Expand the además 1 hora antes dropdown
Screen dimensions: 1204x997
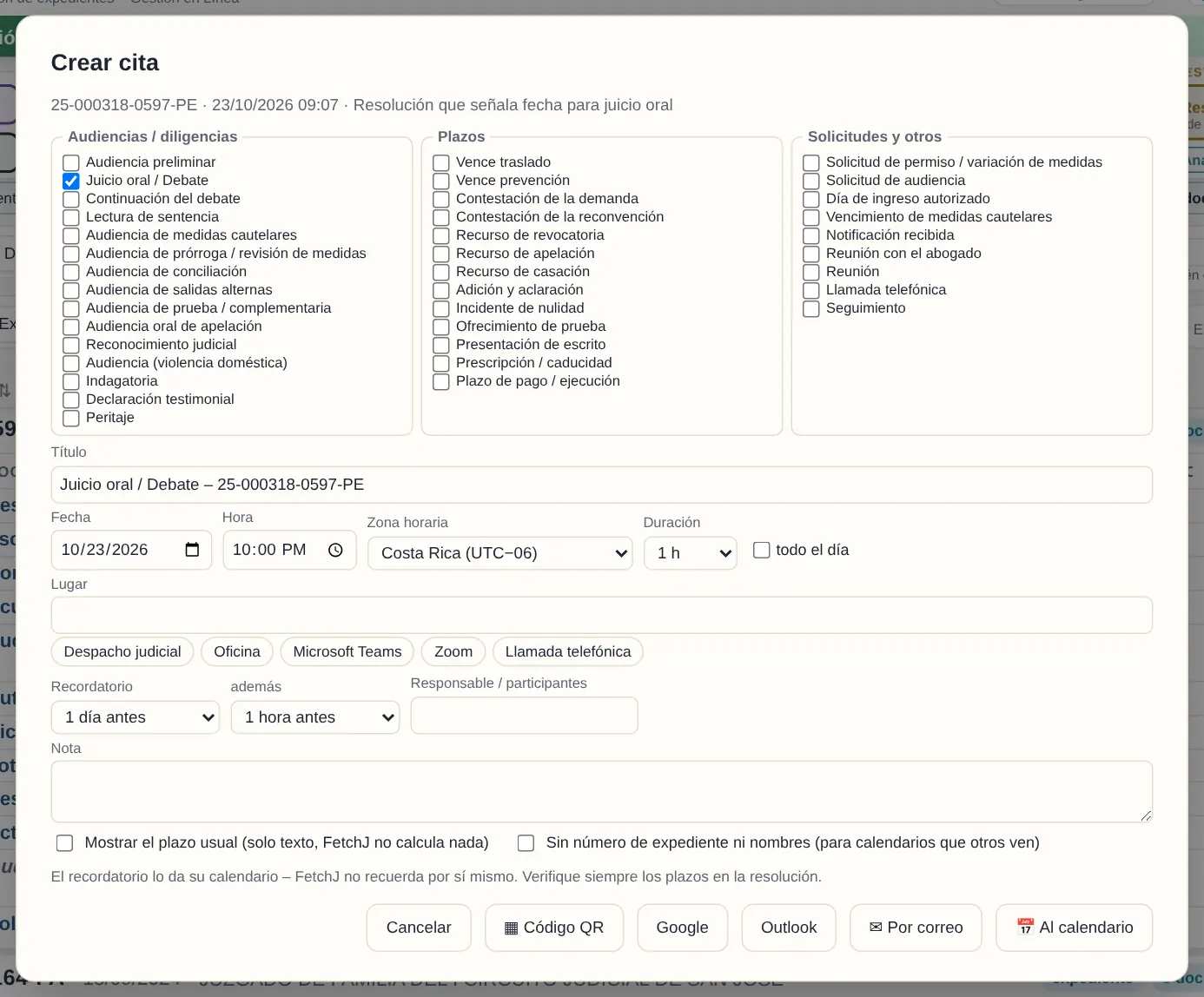[315, 717]
